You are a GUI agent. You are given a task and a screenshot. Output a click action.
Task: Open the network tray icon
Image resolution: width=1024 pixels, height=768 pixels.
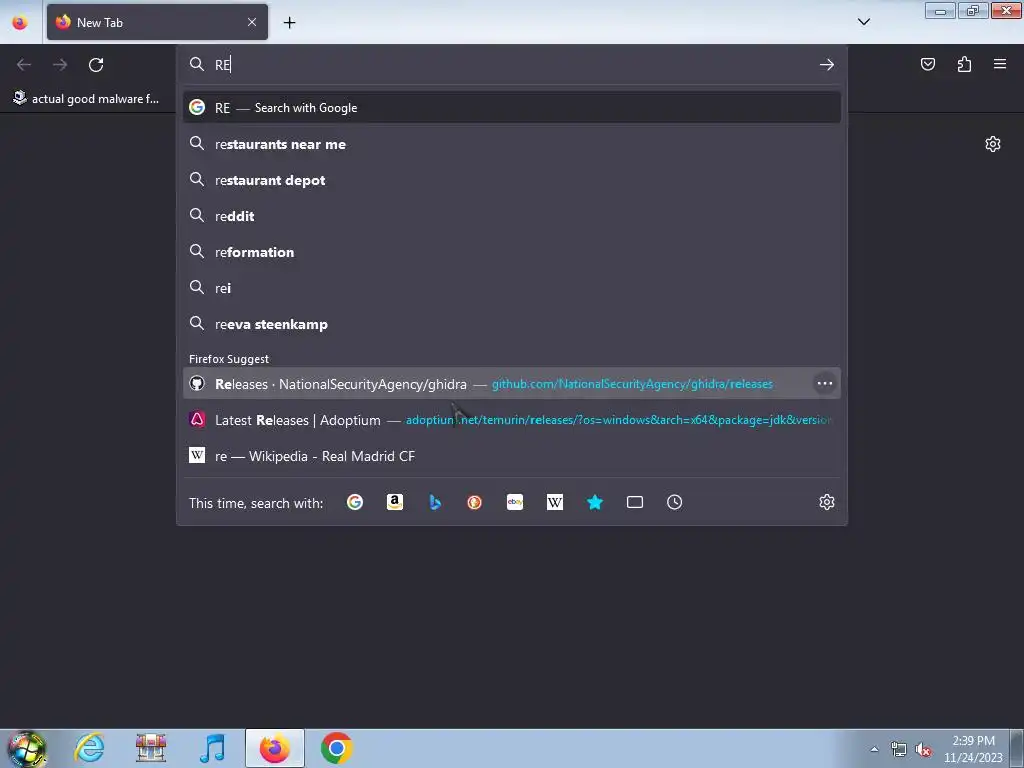coord(899,750)
